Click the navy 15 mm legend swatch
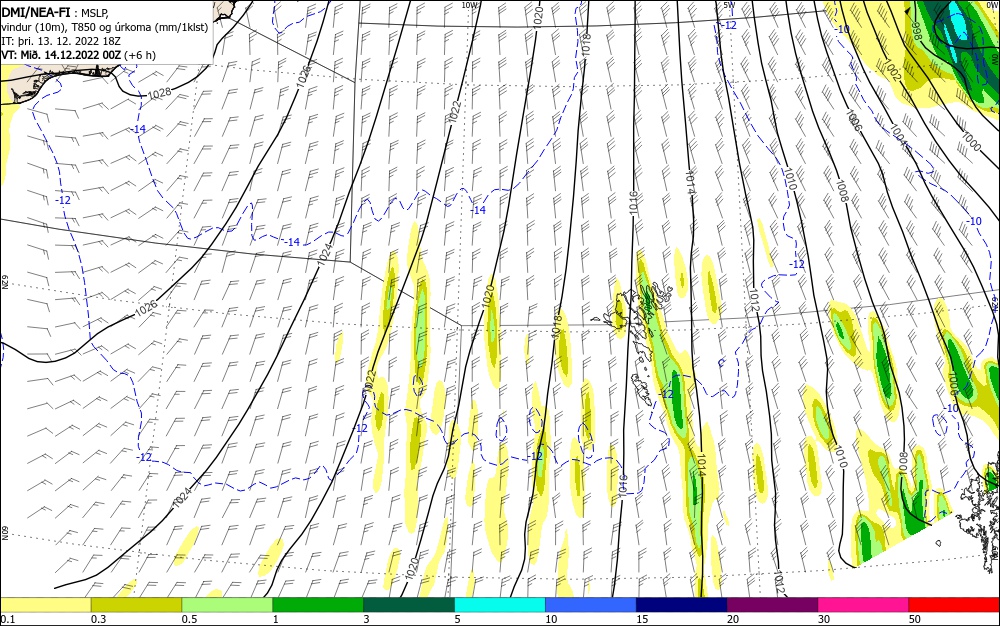The image size is (1000, 626). coord(682,605)
